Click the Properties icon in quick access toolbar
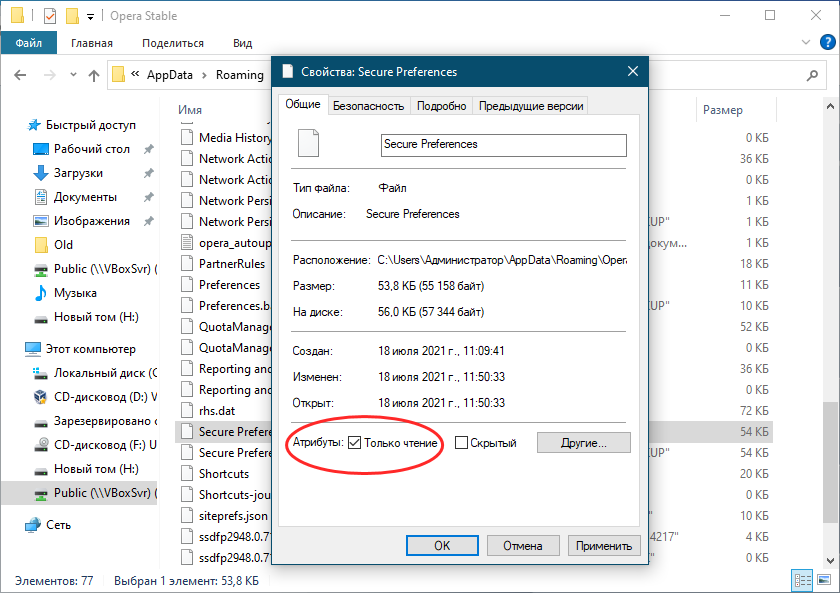The height and width of the screenshot is (593, 840). pos(50,16)
